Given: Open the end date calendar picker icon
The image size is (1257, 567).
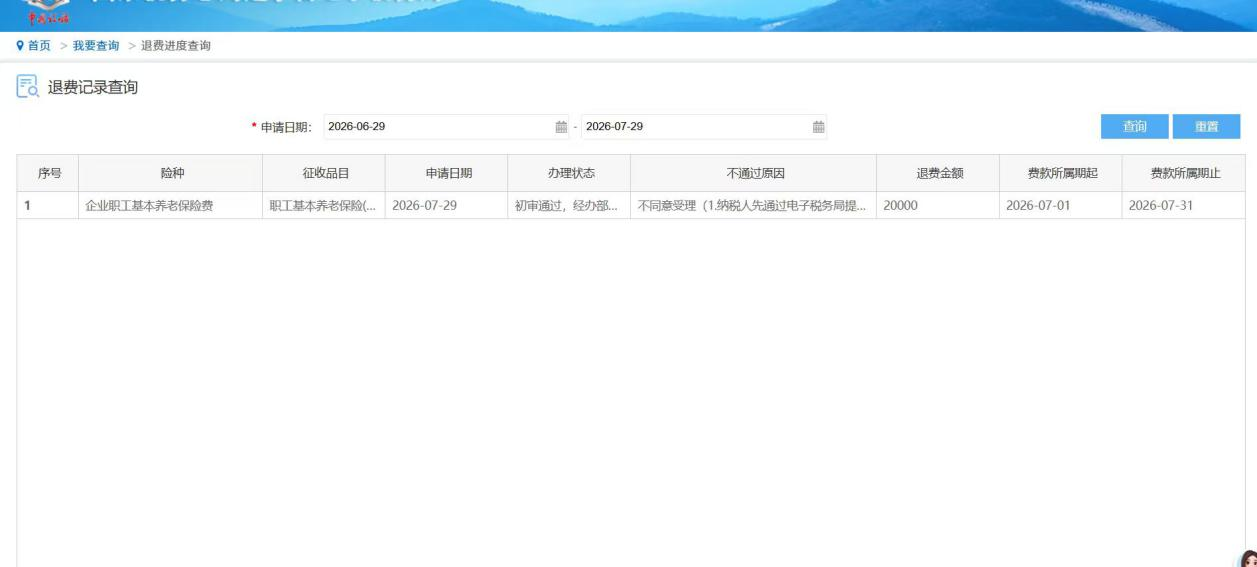Looking at the screenshot, I should [x=819, y=126].
